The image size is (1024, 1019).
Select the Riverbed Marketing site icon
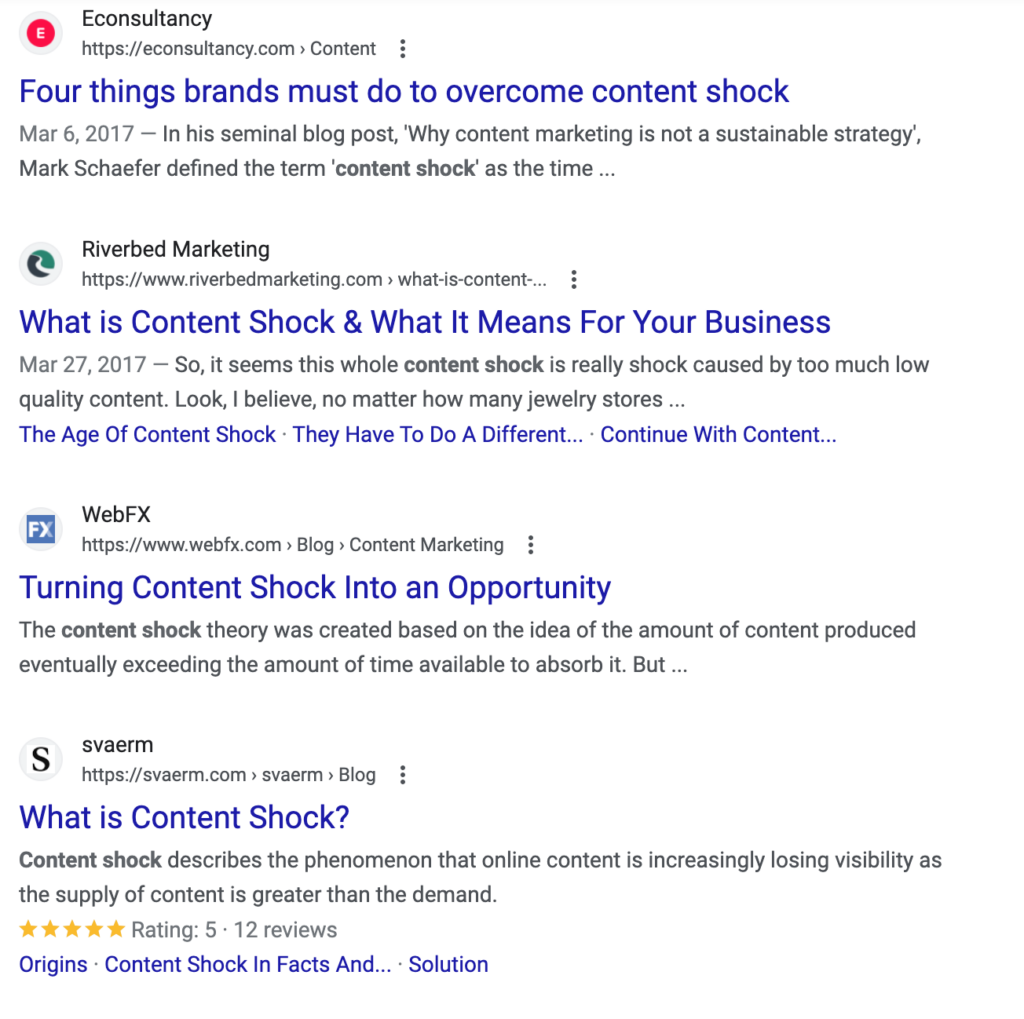(x=40, y=263)
